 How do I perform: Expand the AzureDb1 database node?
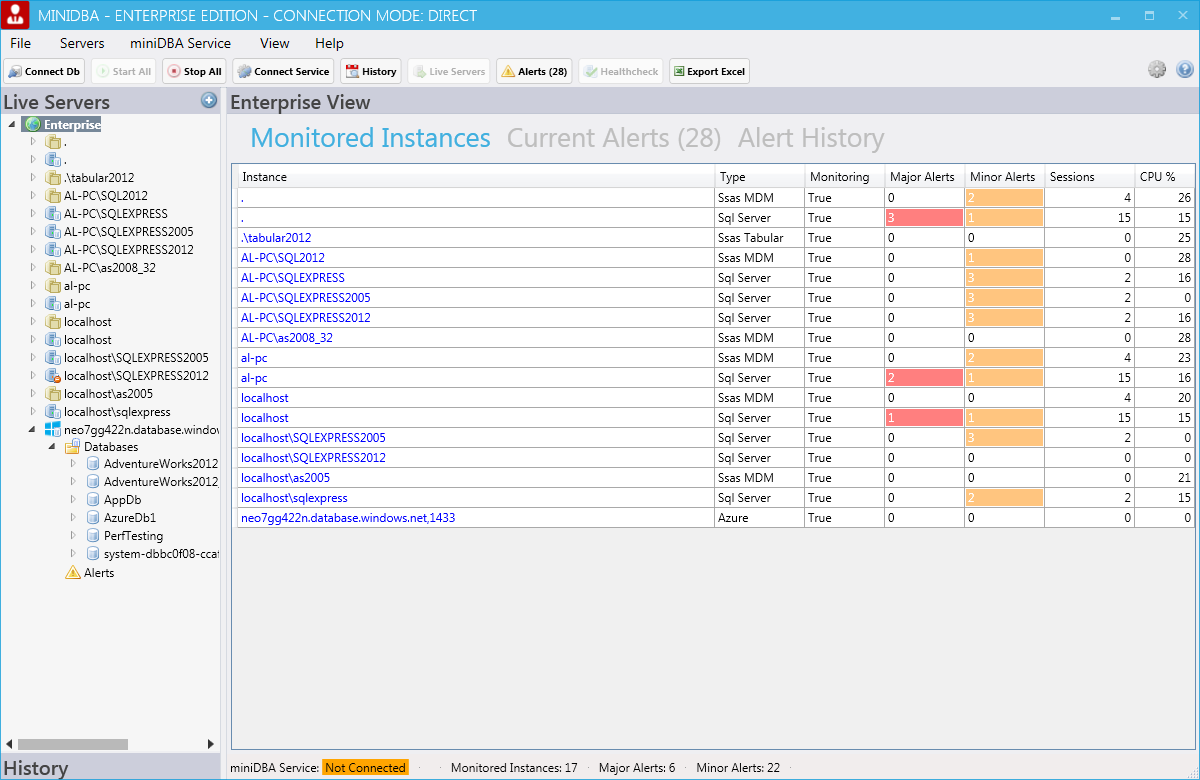tap(73, 517)
